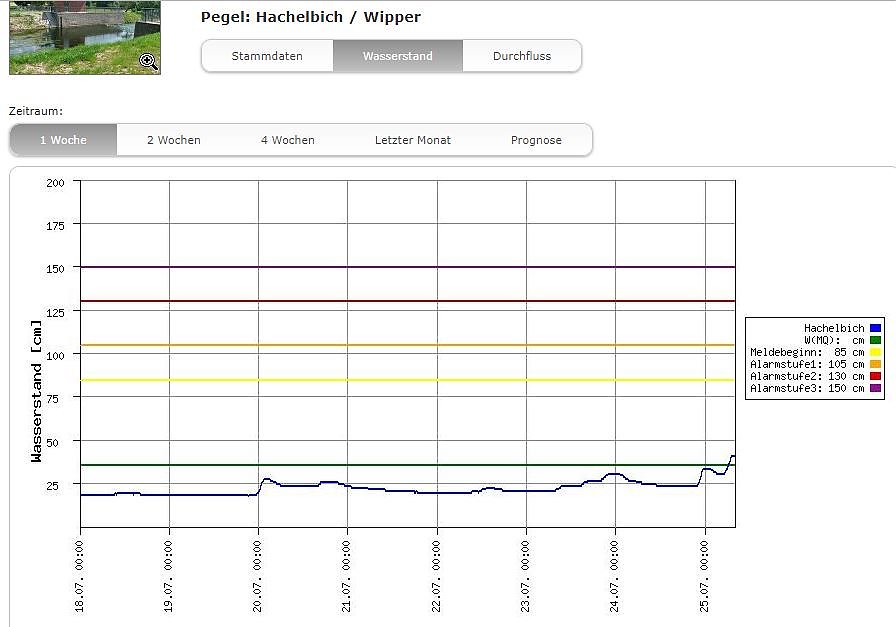Viewport: 896px width, 627px height.
Task: Click the blue Hachelbich legend swatch
Action: pyautogui.click(x=874, y=328)
